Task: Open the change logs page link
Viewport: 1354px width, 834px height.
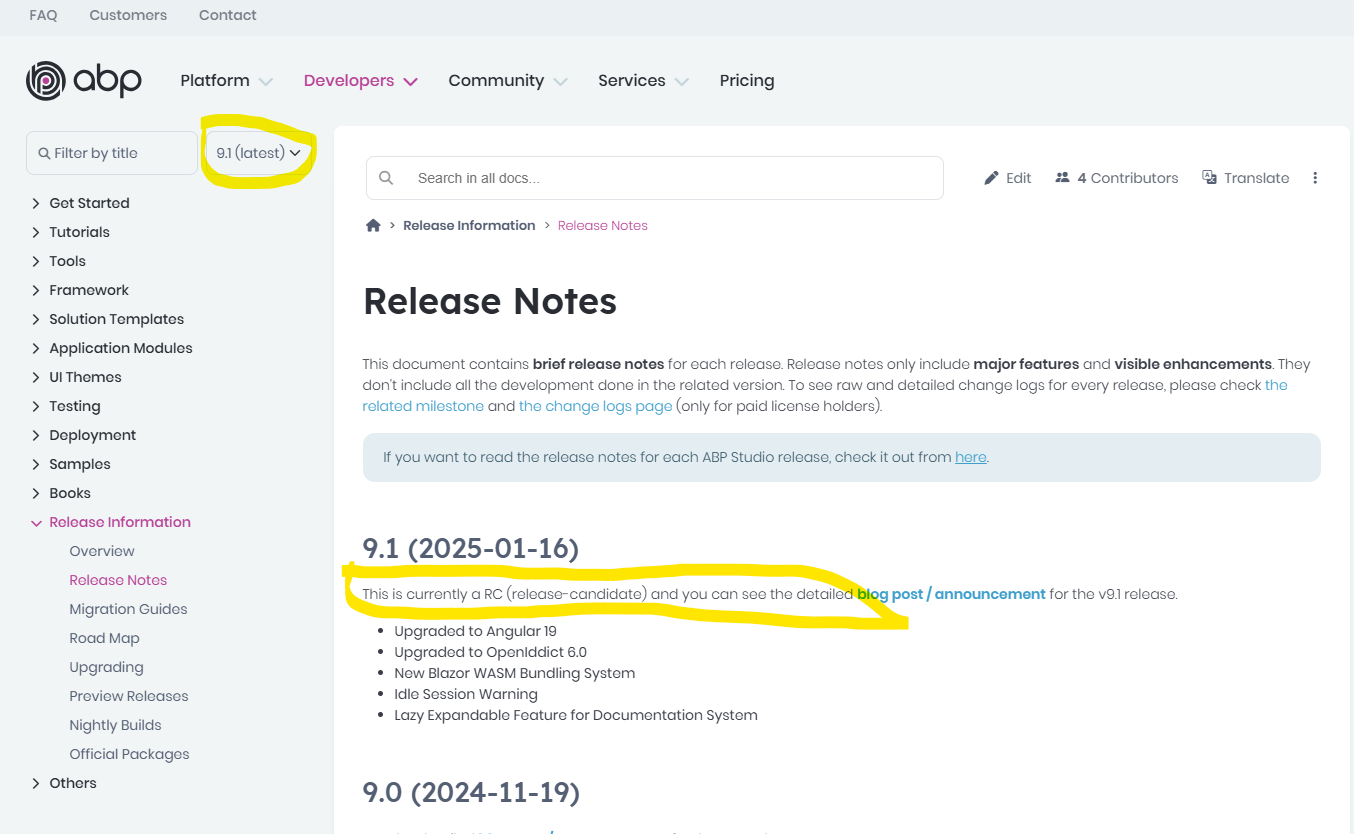Action: click(x=595, y=406)
